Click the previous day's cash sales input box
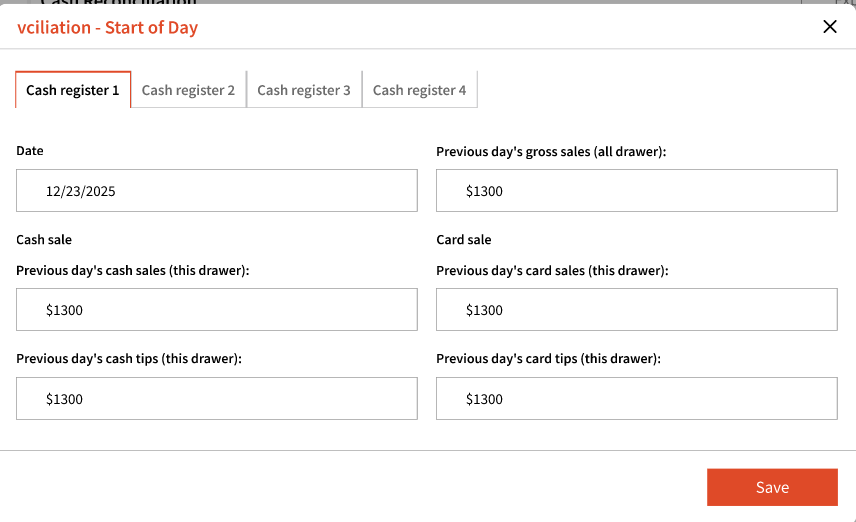Screen dimensions: 856x522 pyautogui.click(x=216, y=310)
